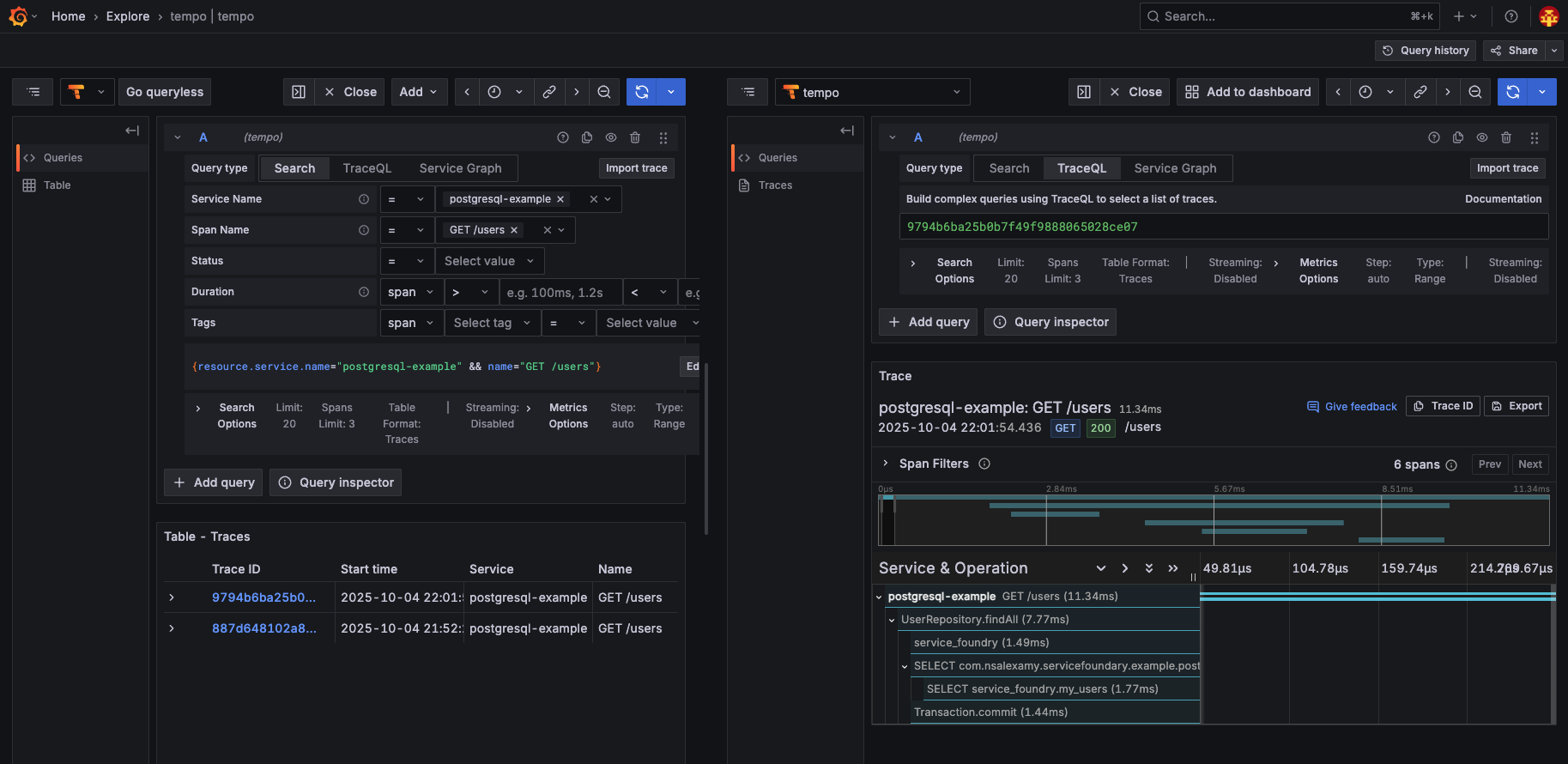Open trace ID 9794b6ba25b0 link

[263, 597]
